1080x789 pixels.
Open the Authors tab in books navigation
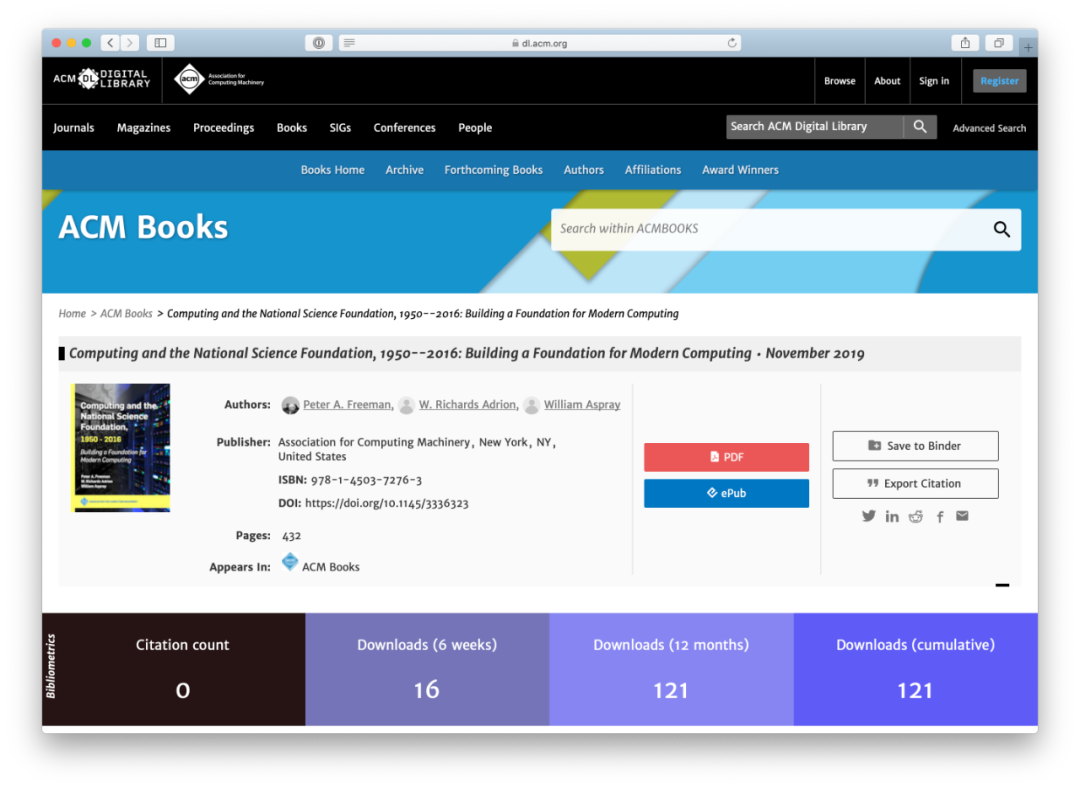[583, 170]
